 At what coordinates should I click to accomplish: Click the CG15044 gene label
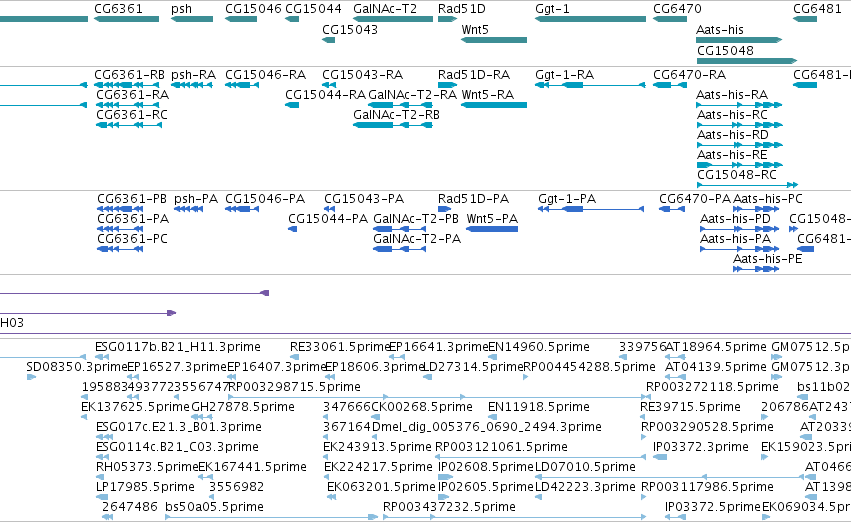313,9
